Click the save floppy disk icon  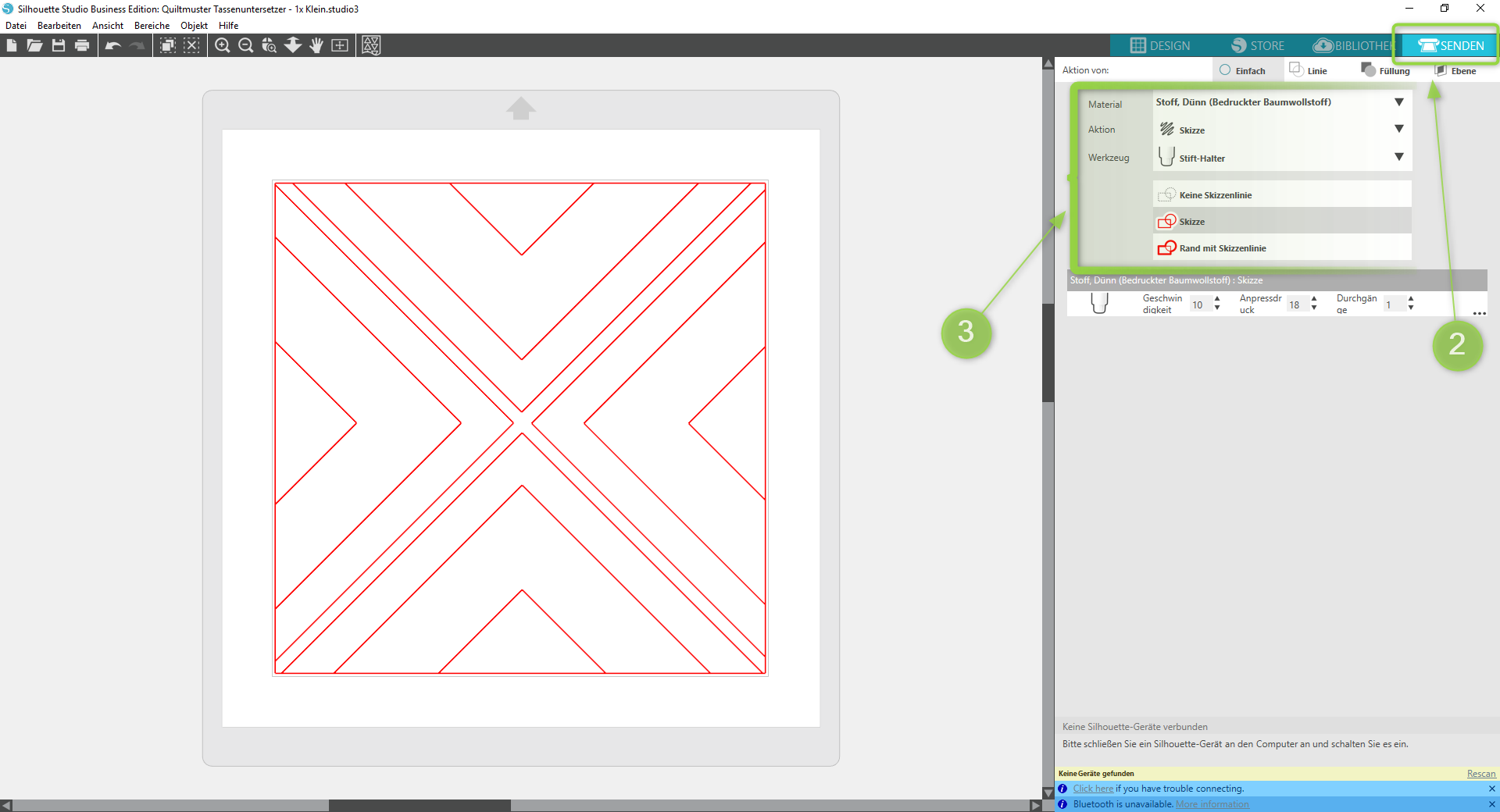[59, 45]
